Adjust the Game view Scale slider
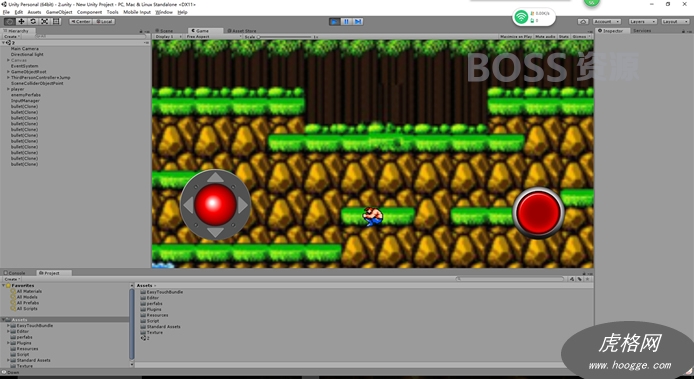Viewport: 694px width, 379px height. [x=285, y=36]
